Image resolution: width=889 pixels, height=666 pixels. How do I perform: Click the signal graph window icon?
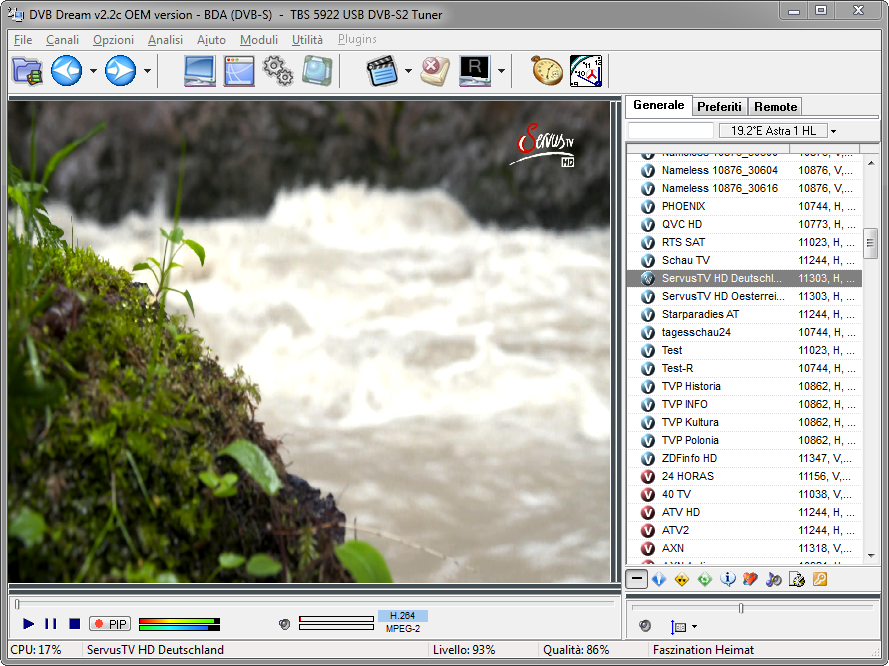[239, 71]
